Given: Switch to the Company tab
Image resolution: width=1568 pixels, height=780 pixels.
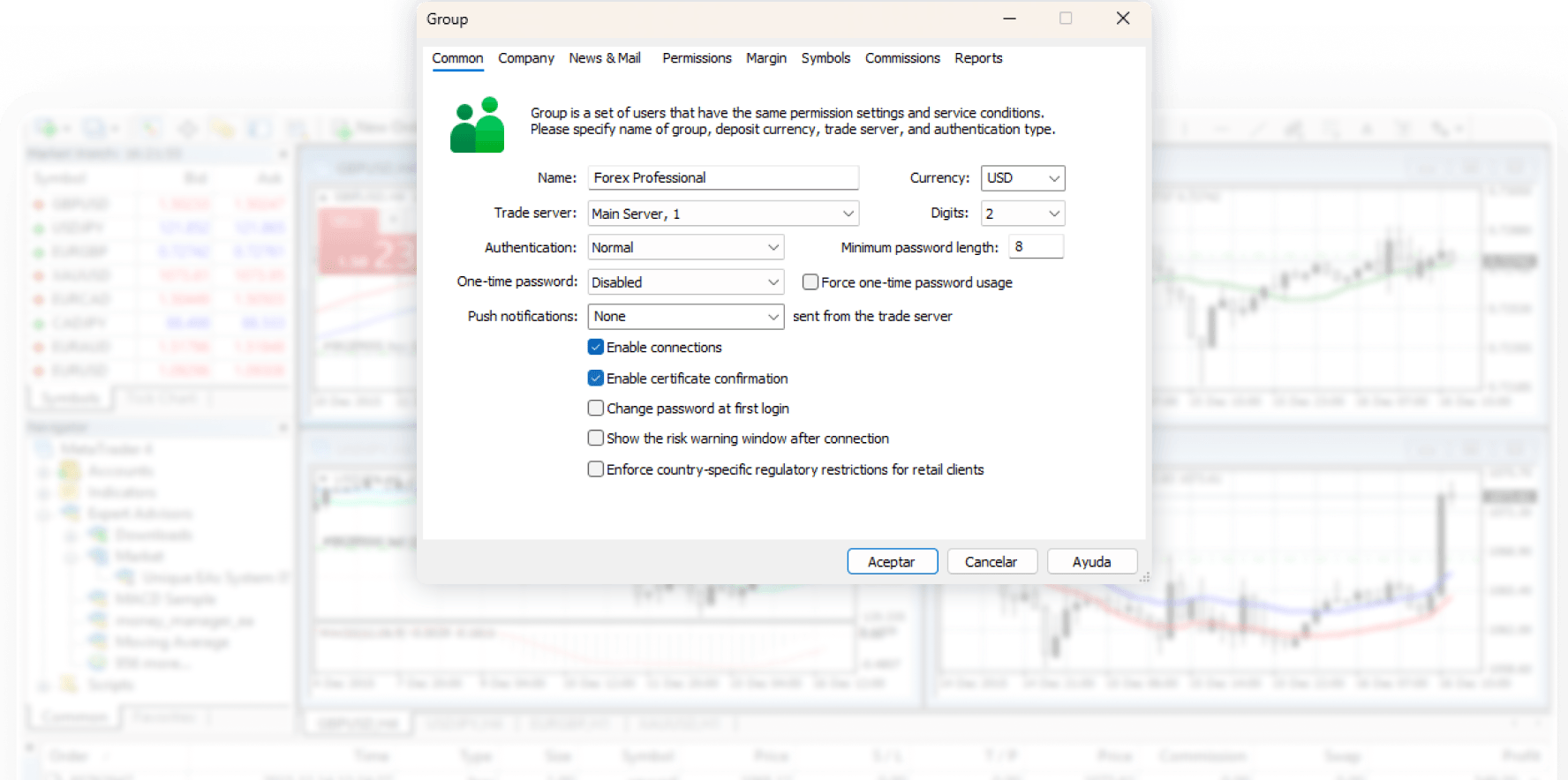Looking at the screenshot, I should (x=526, y=58).
